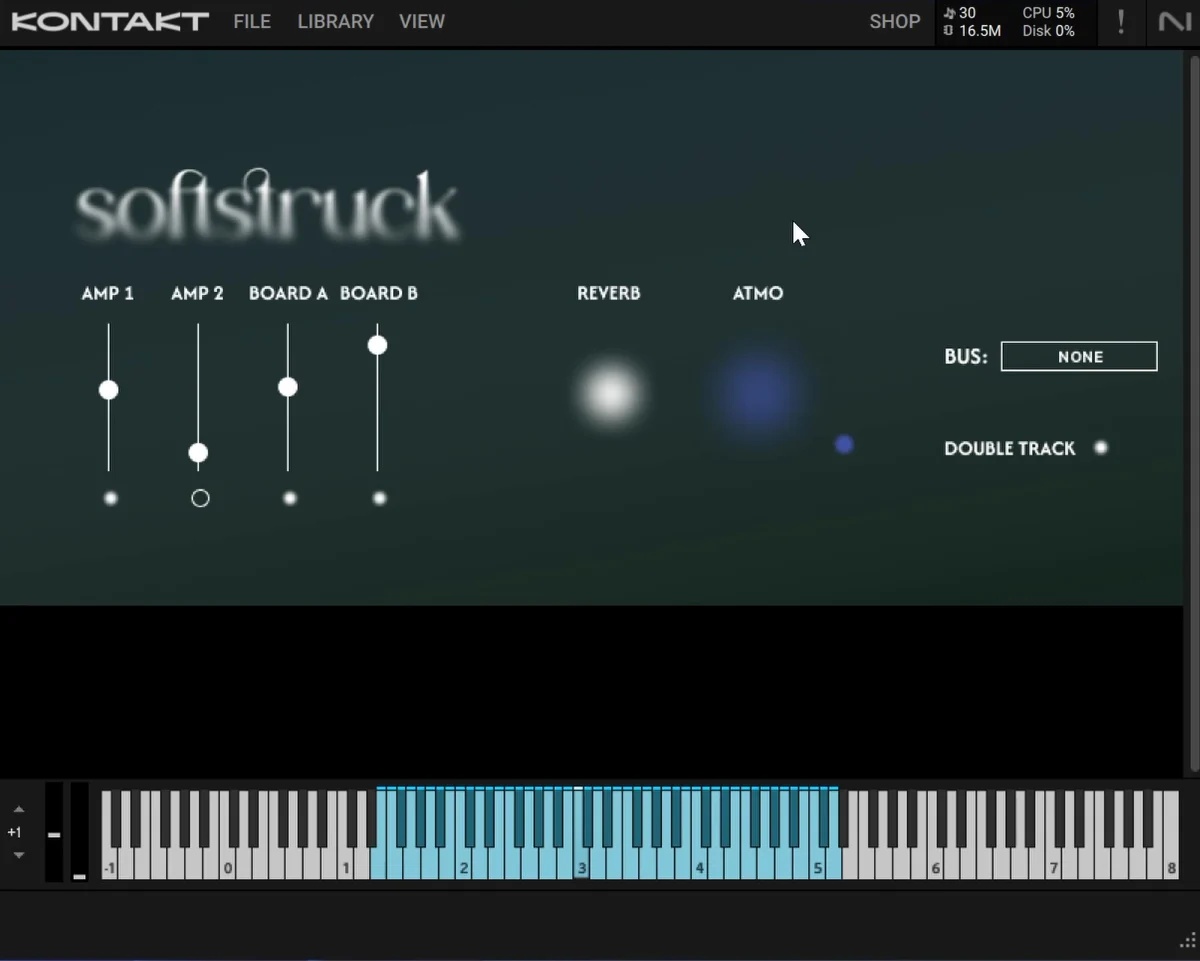The width and height of the screenshot is (1200, 961).
Task: Click the NI logo icon in the header
Action: [x=1173, y=21]
